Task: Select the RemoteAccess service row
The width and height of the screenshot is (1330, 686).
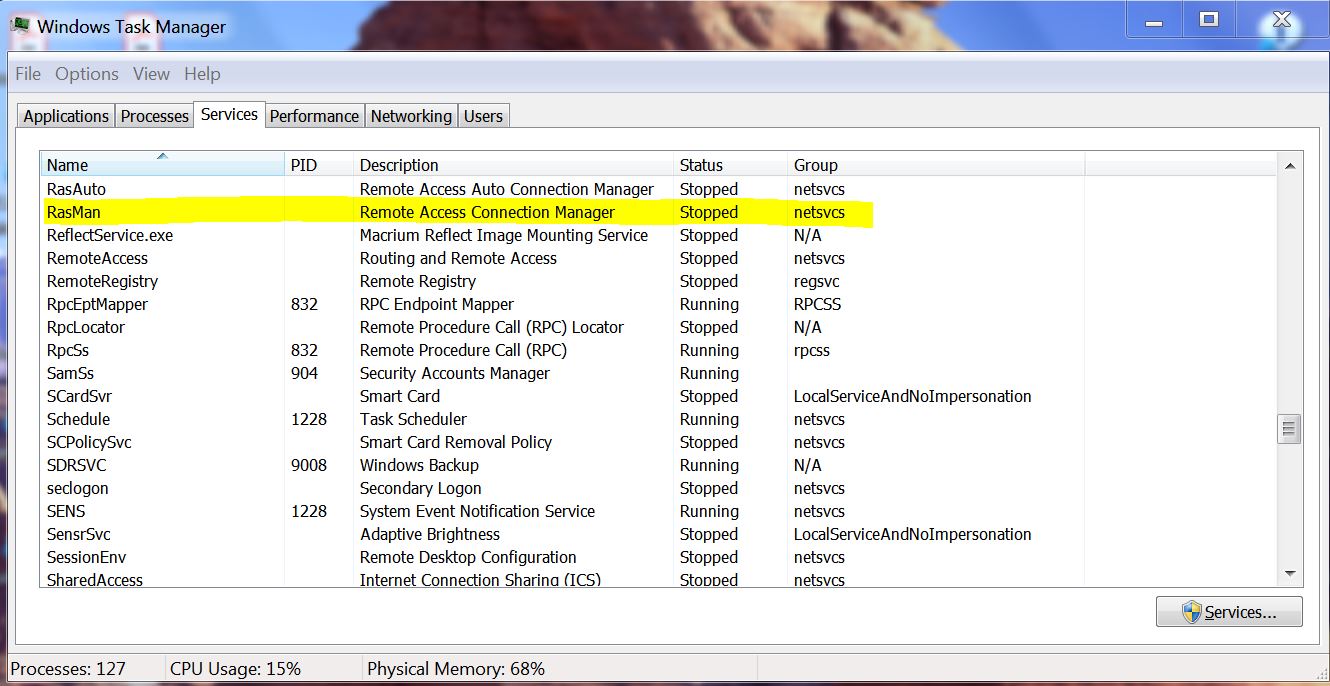Action: 659,258
